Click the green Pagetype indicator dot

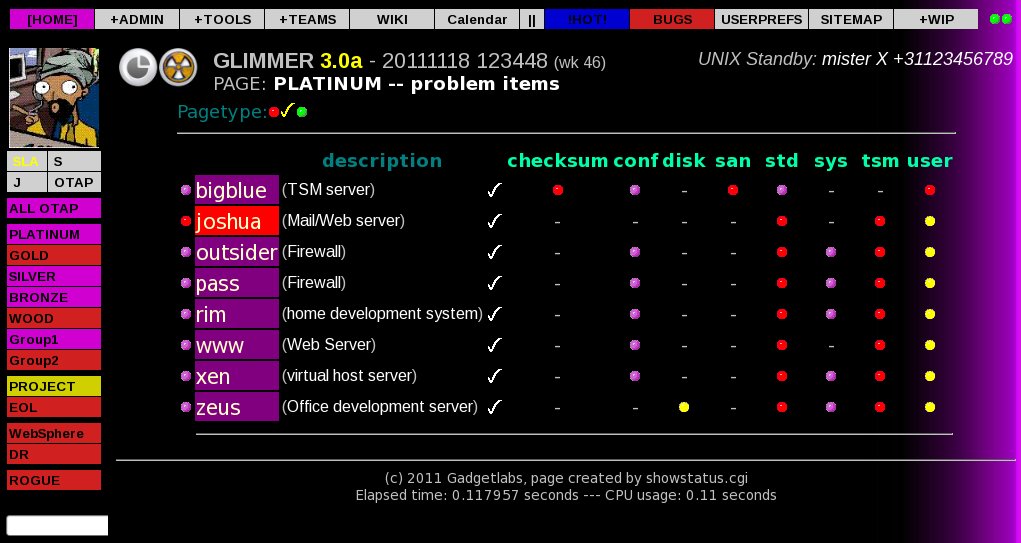302,112
